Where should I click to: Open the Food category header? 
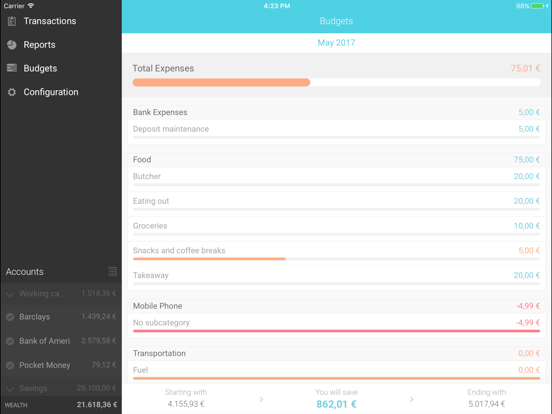(336, 159)
